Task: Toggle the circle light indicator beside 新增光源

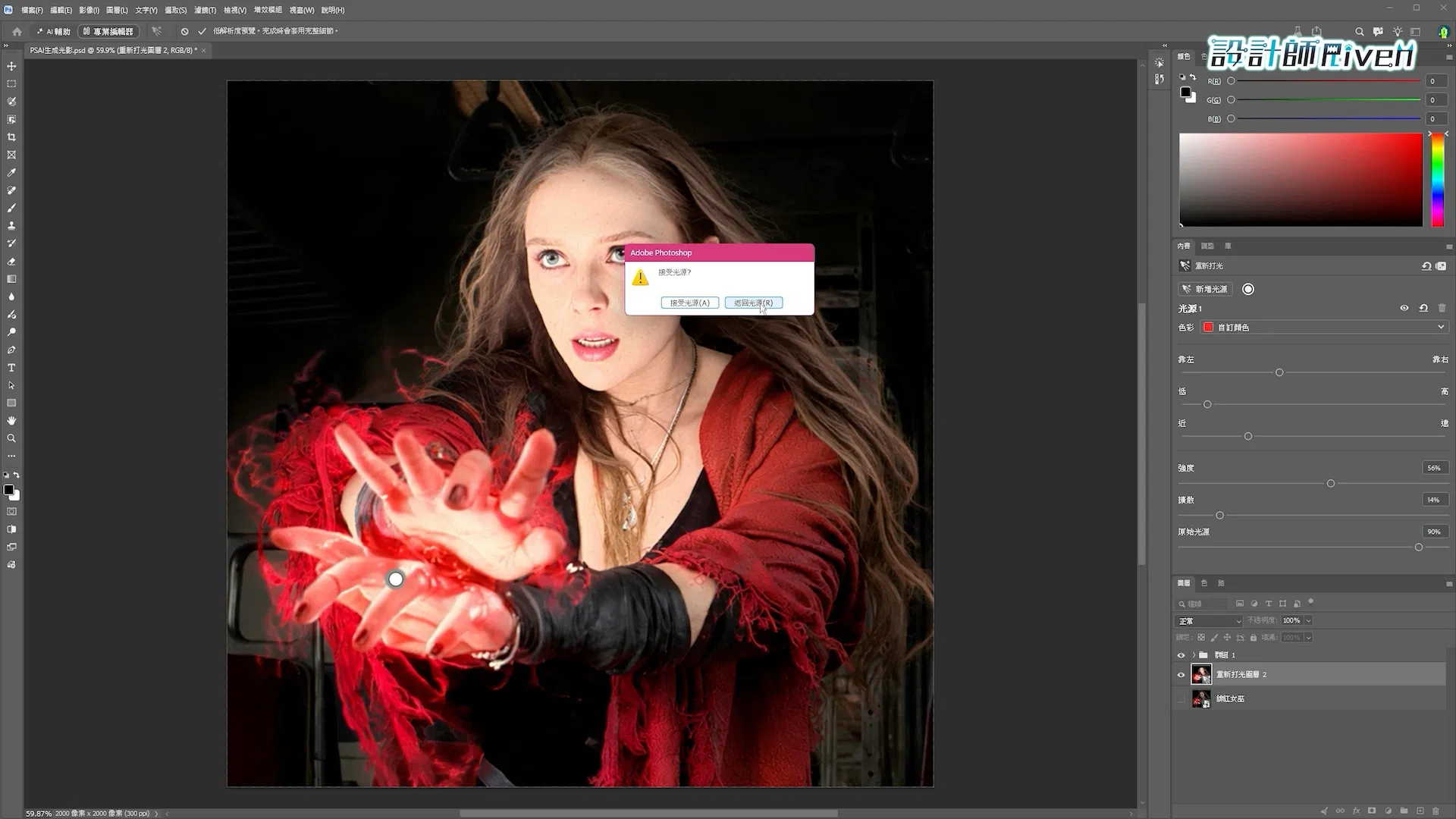Action: coord(1248,289)
